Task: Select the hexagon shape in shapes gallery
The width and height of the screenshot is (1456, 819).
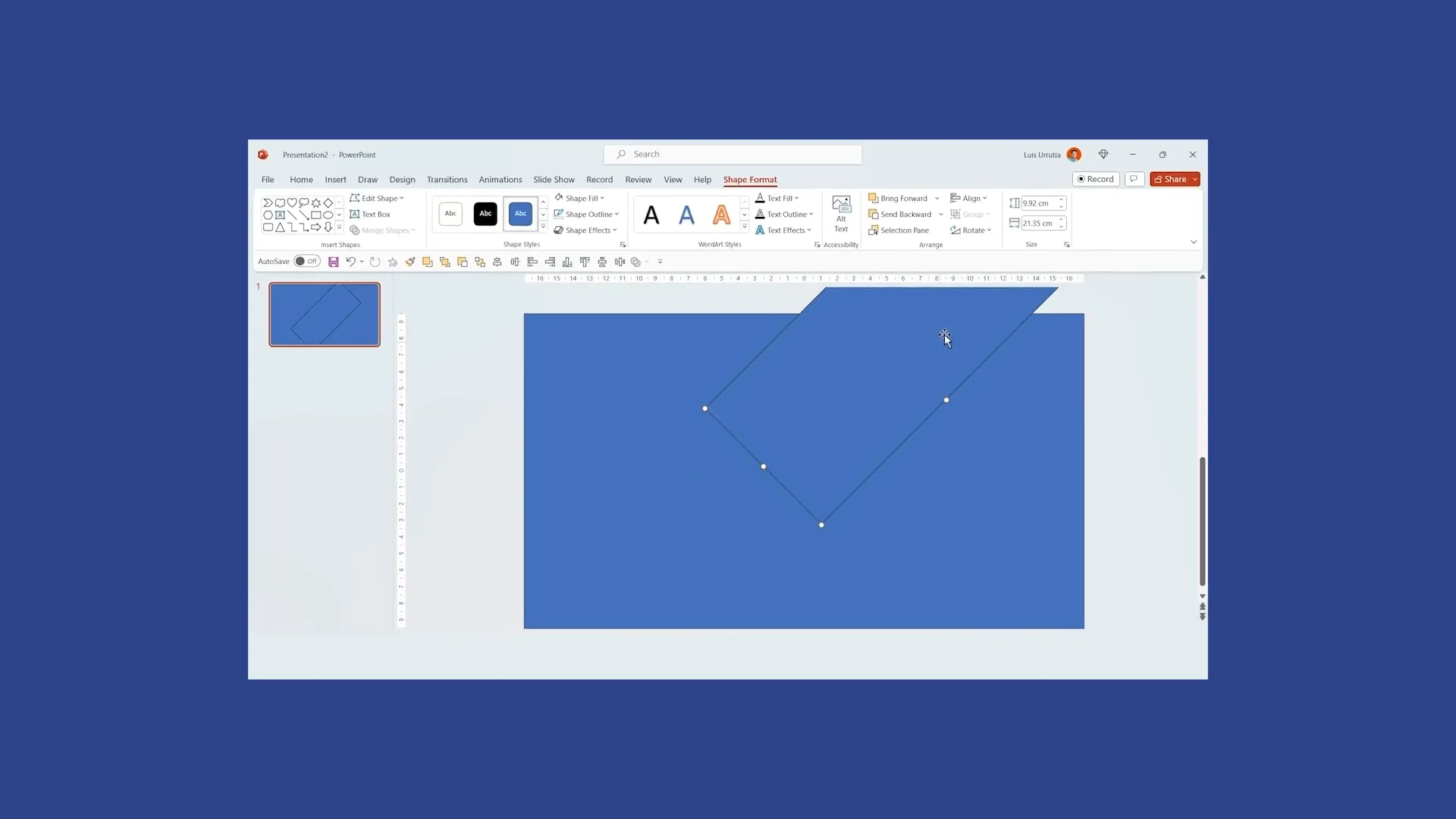Action: coord(268,215)
